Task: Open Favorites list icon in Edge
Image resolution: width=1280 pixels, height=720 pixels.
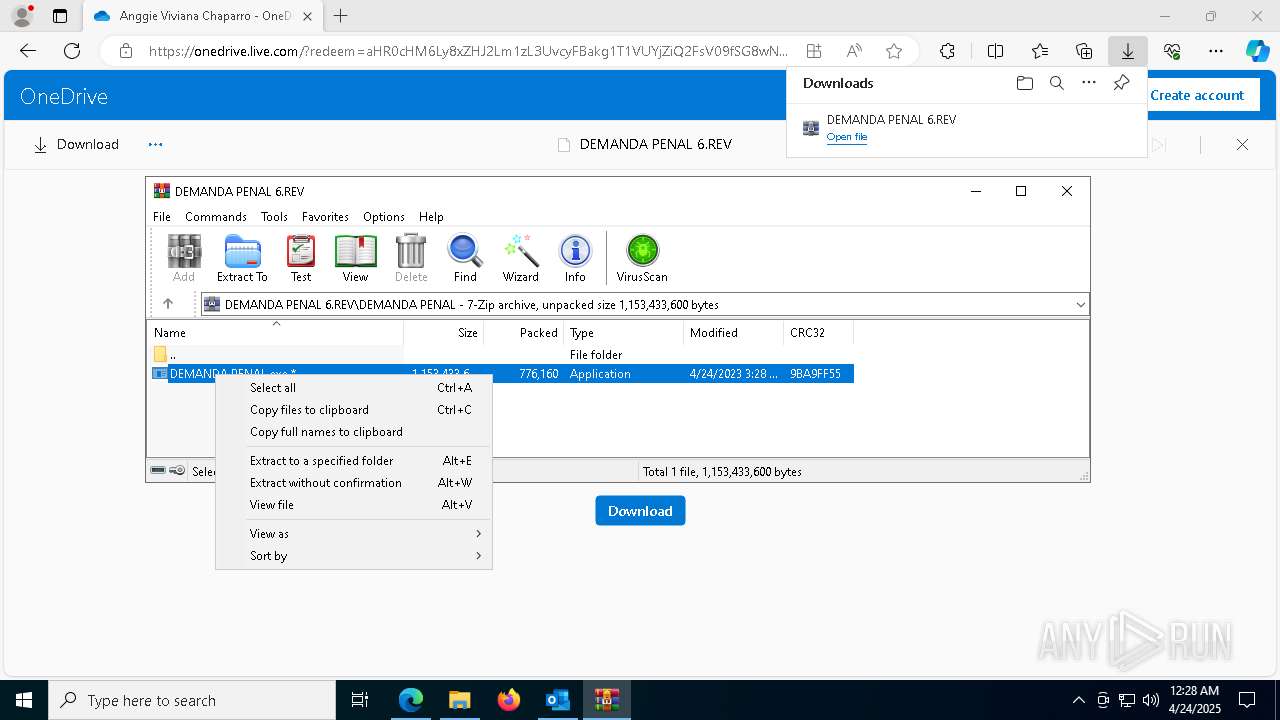Action: tap(1040, 51)
